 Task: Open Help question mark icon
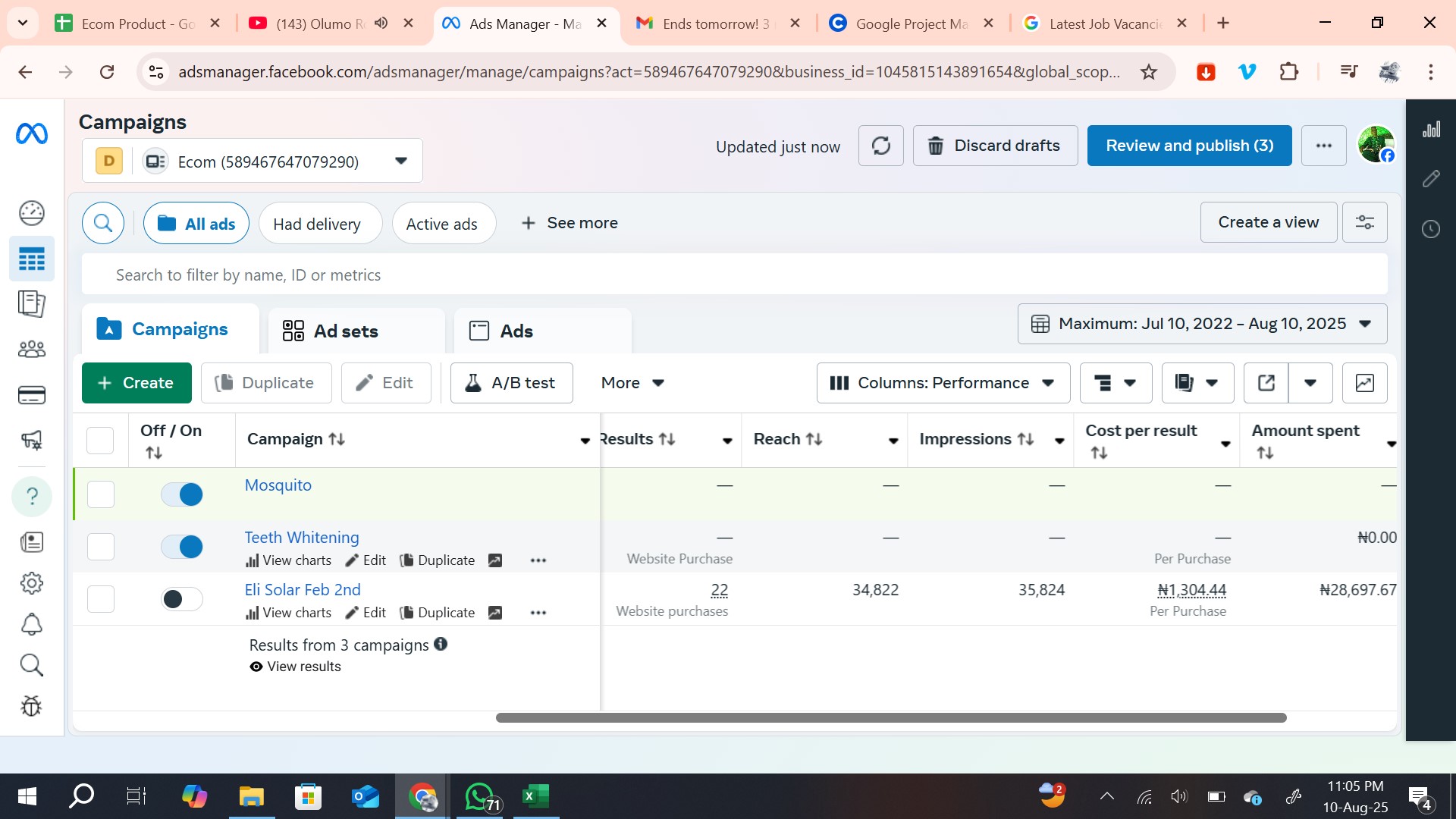32,497
